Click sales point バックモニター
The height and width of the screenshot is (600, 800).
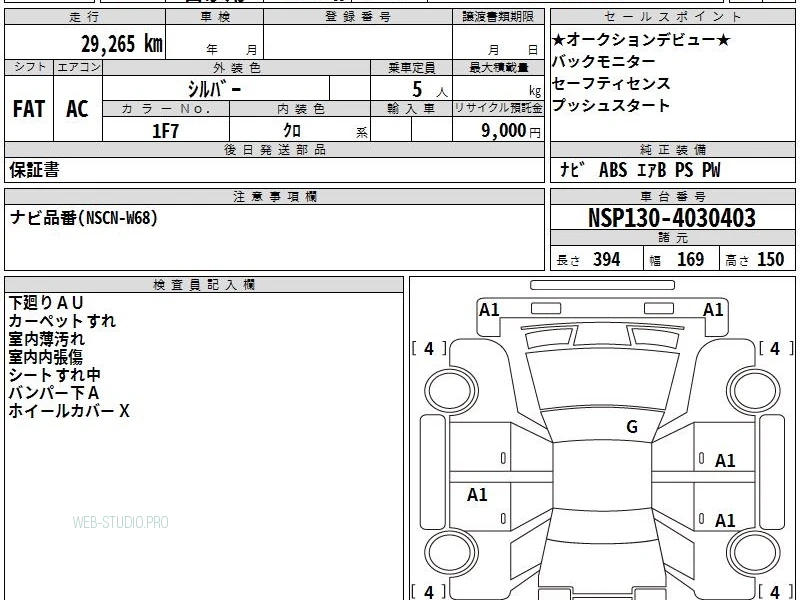point(604,61)
